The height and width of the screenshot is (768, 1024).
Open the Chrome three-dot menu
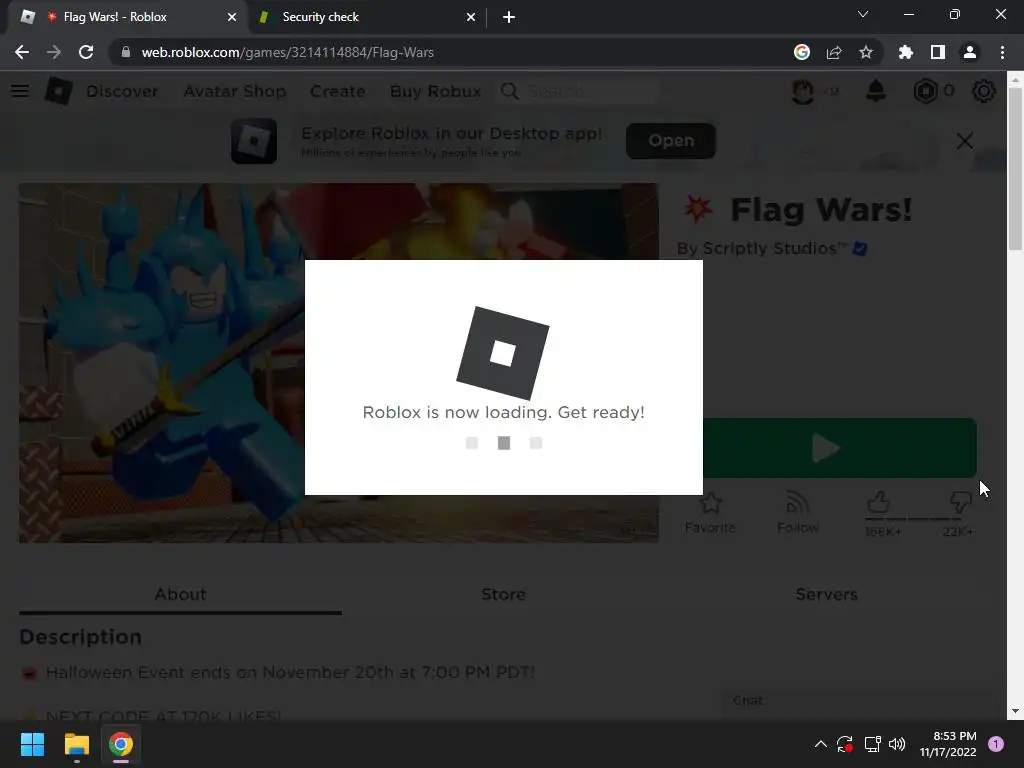(x=1002, y=52)
